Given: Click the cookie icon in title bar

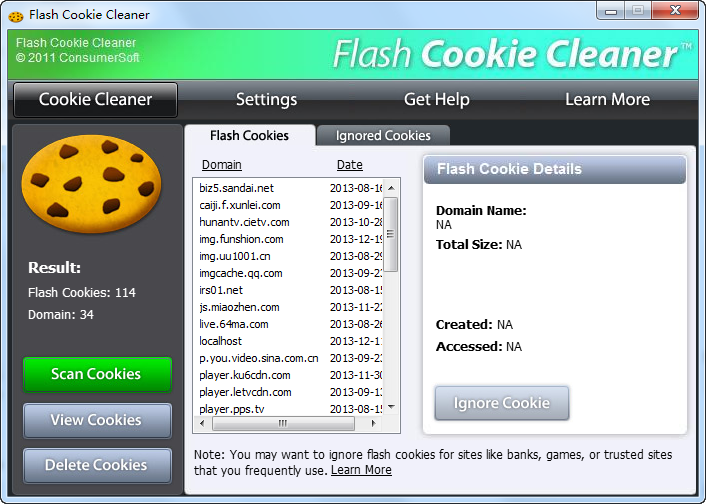Looking at the screenshot, I should click(16, 17).
